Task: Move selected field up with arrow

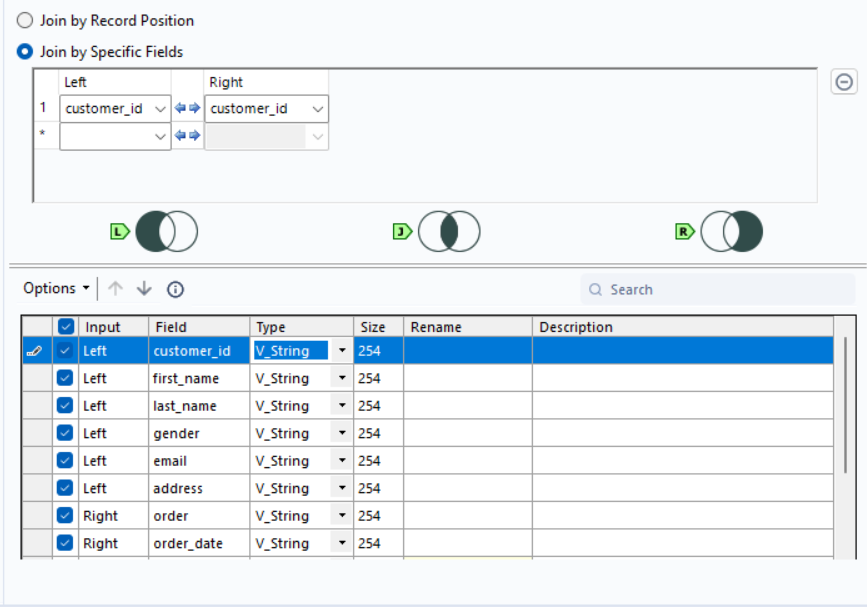Action: pyautogui.click(x=115, y=289)
